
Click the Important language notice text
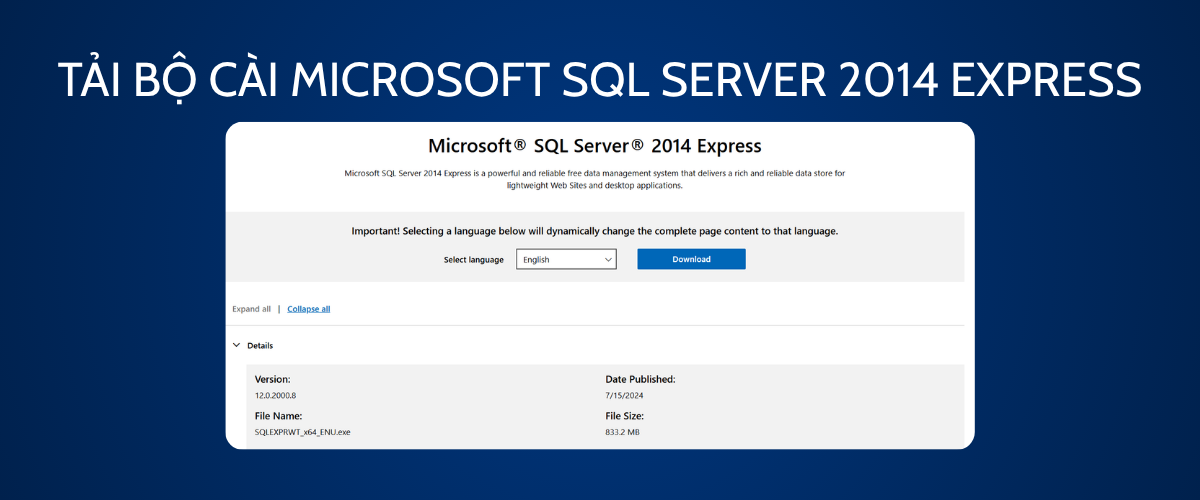point(595,231)
